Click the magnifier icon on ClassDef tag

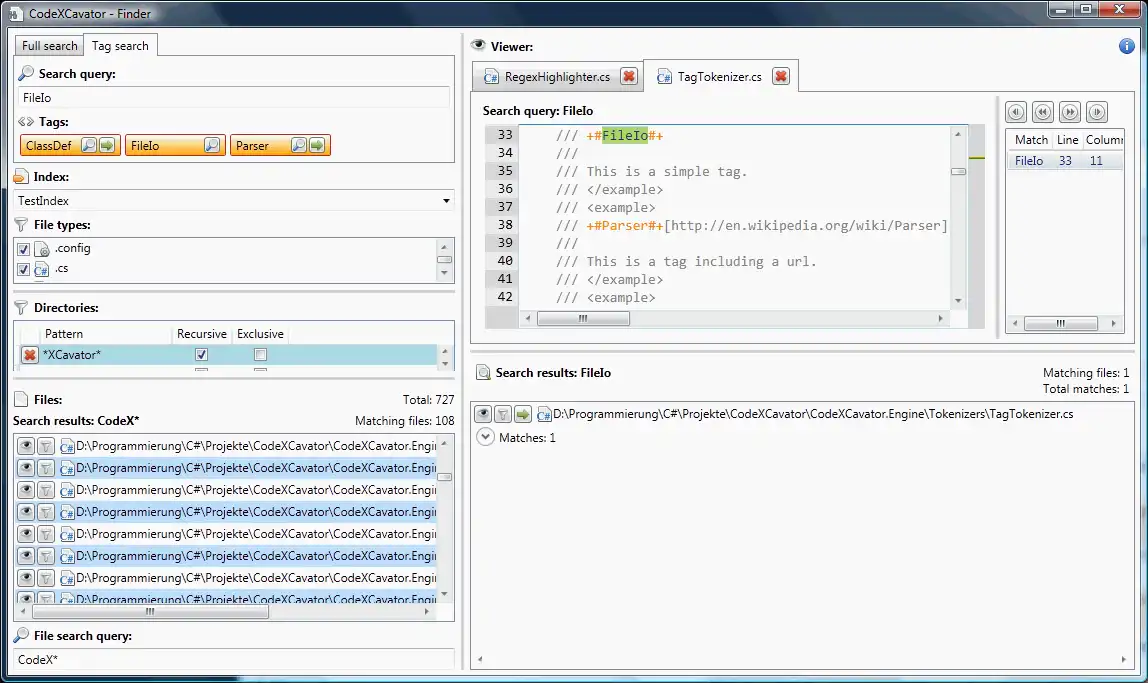(89, 146)
